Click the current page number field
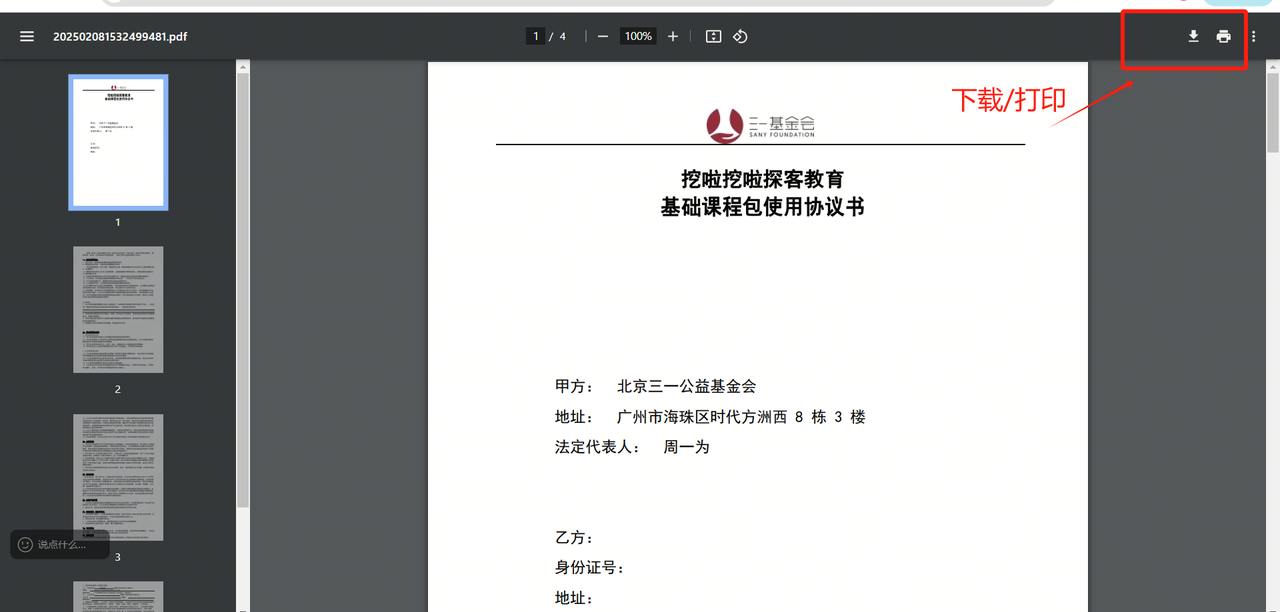Viewport: 1280px width, 612px height. point(536,37)
